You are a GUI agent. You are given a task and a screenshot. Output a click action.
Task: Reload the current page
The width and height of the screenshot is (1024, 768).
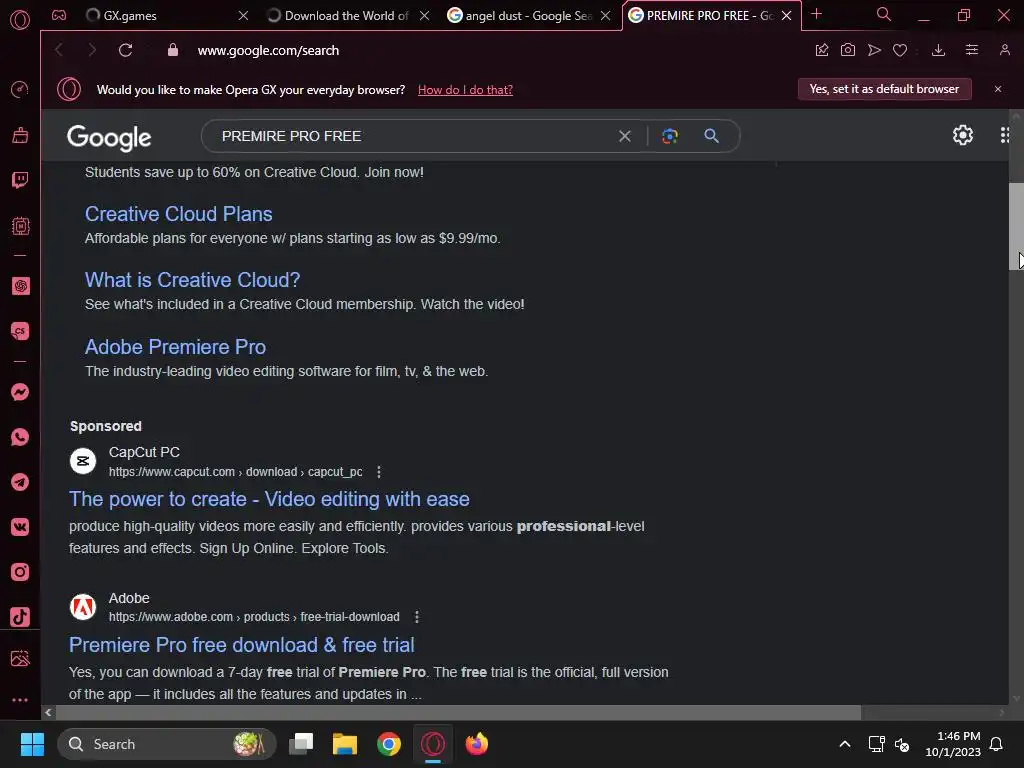point(125,50)
